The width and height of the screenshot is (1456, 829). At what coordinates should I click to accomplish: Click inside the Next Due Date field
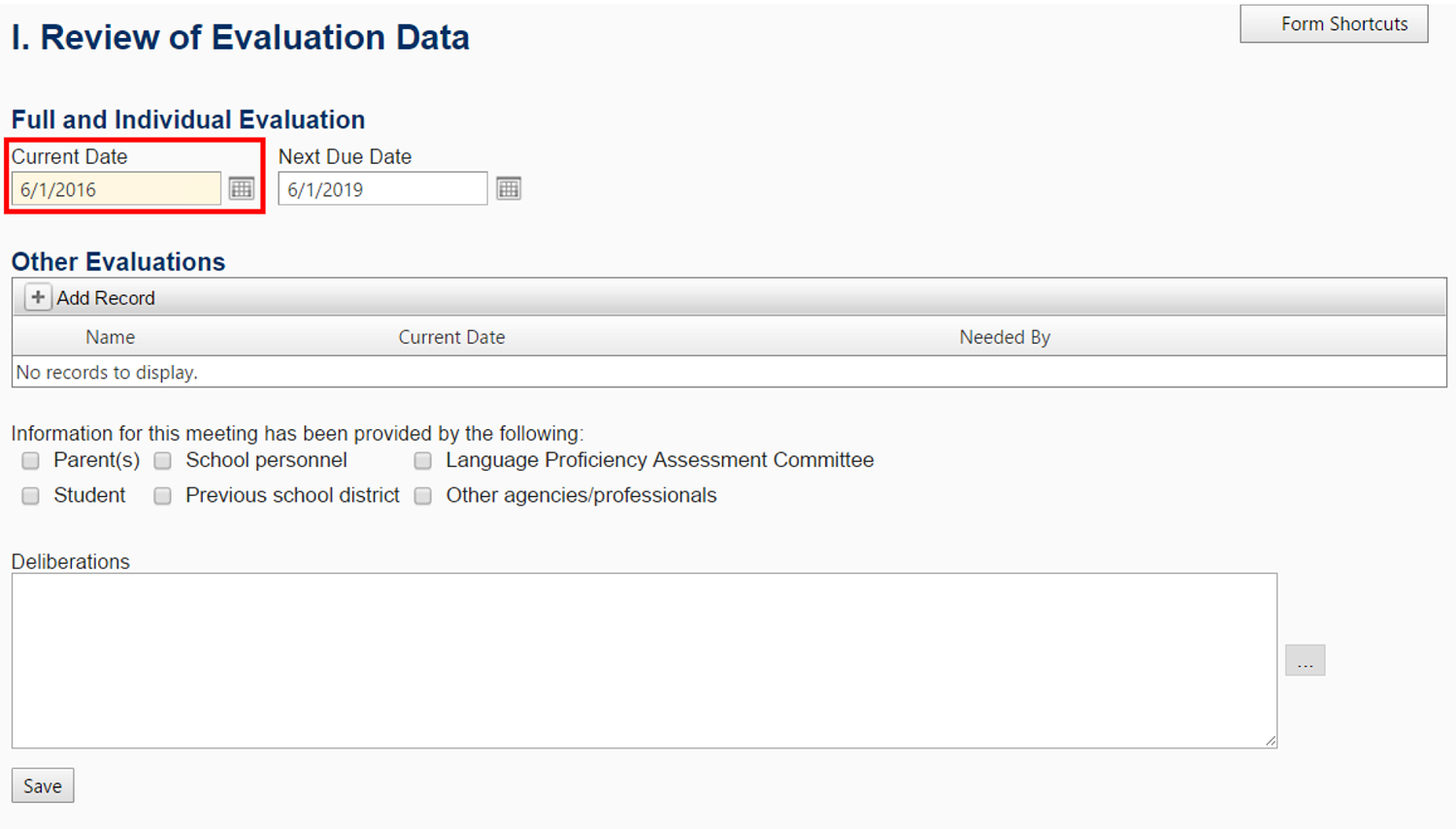click(381, 187)
